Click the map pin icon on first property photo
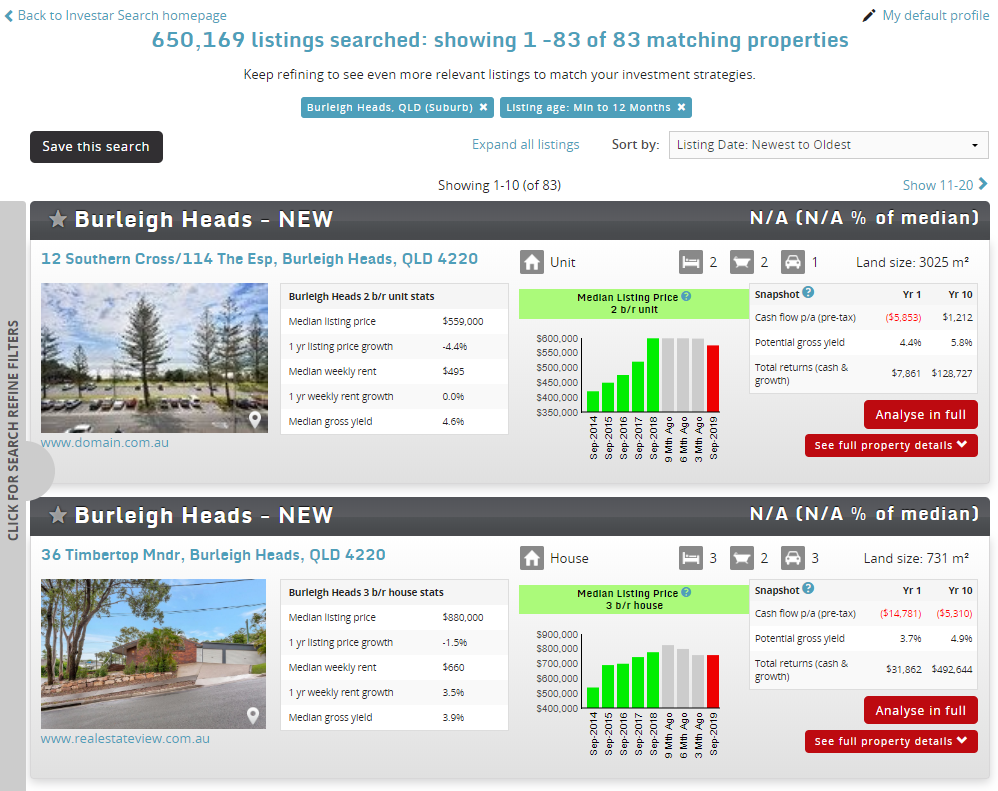The width and height of the screenshot is (998, 791). coord(255,420)
